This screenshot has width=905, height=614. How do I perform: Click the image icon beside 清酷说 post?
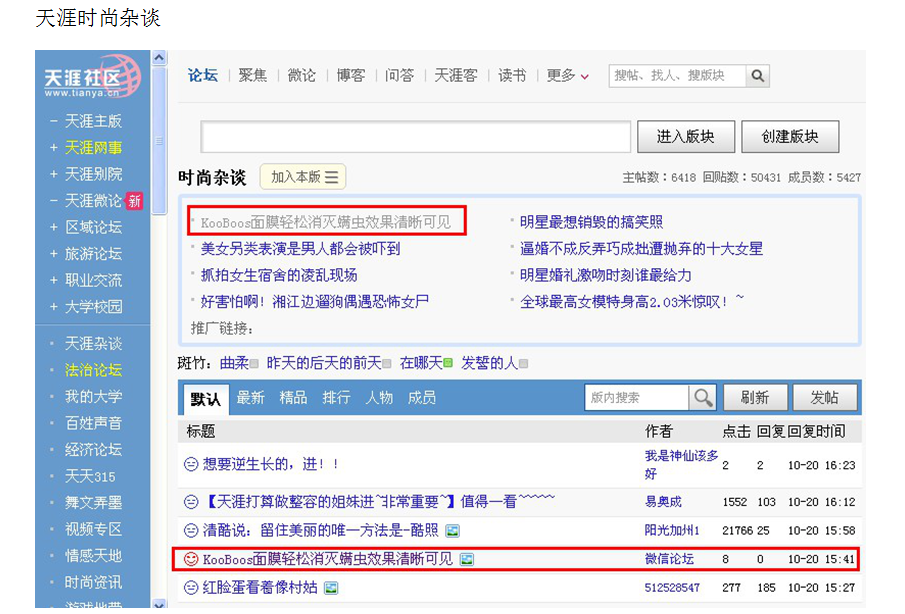453,530
